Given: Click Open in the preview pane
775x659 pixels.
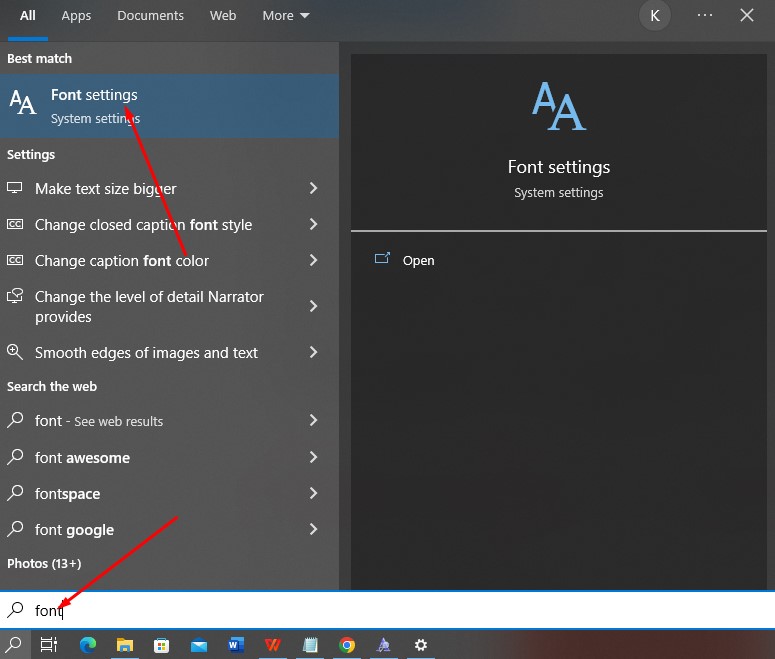Looking at the screenshot, I should coord(418,261).
